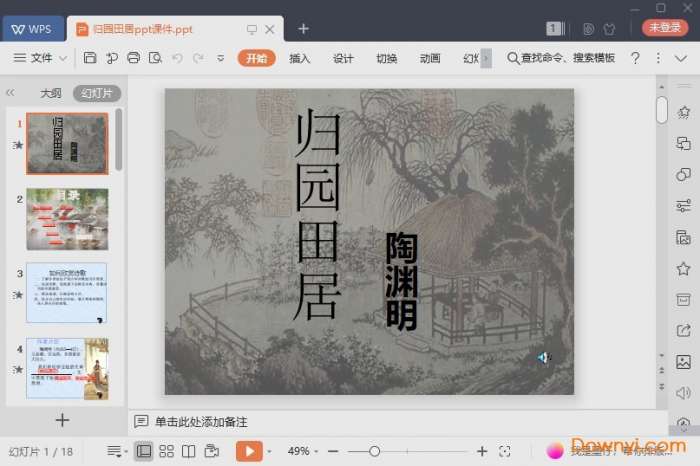Open the share export icon in right sidebar
This screenshot has height=466, width=700.
click(683, 331)
